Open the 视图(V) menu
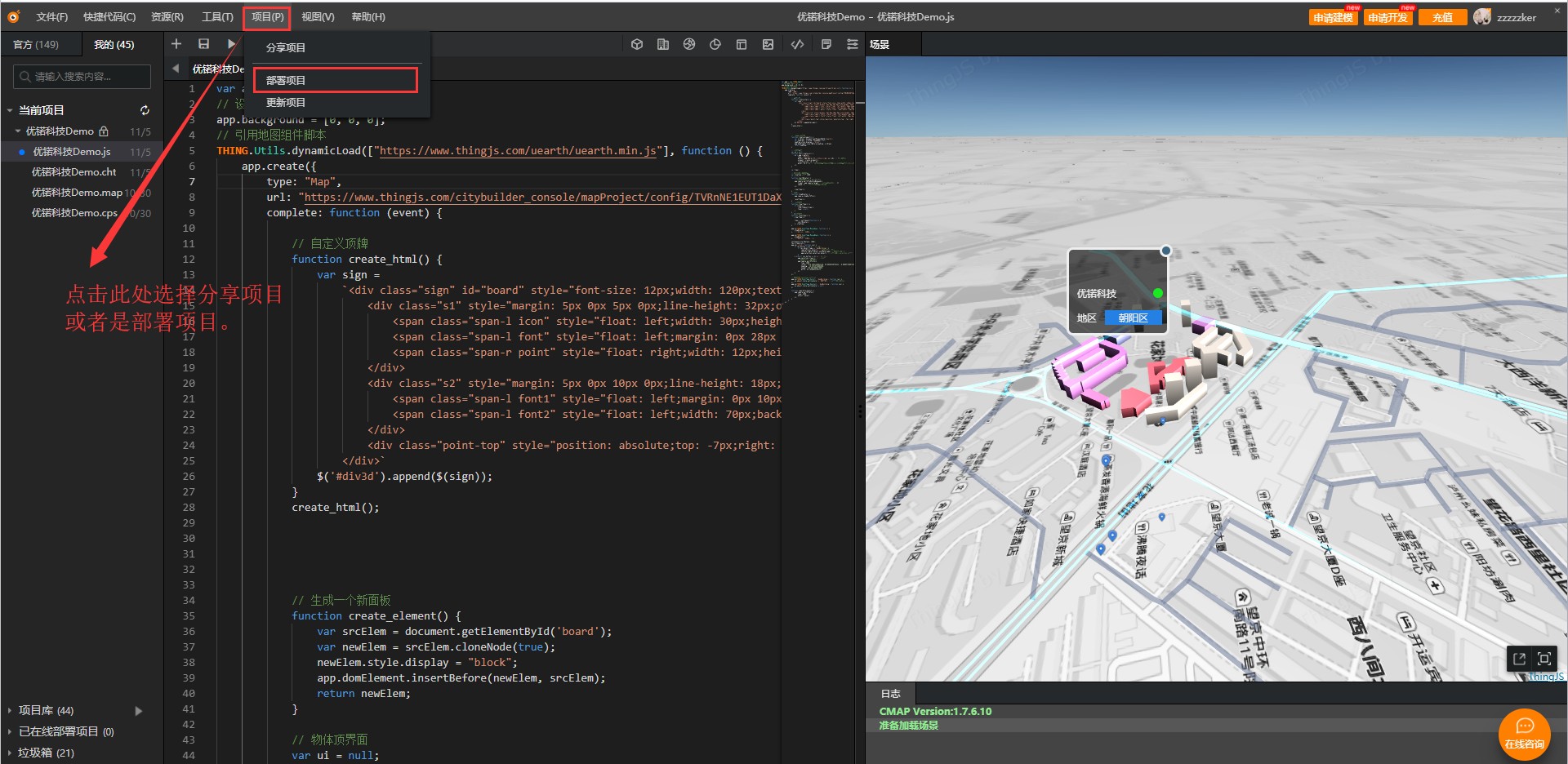The width and height of the screenshot is (1568, 764). coord(318,16)
